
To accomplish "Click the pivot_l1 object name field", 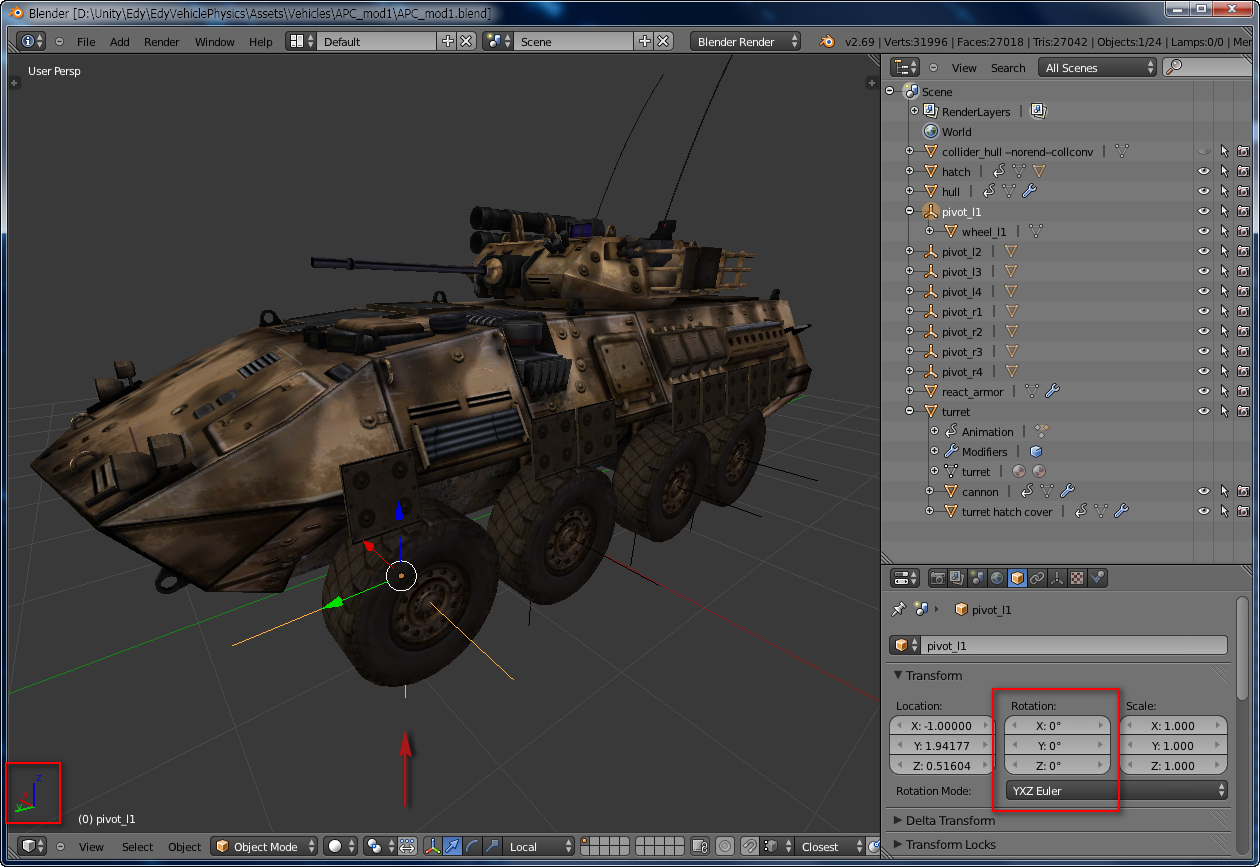I will 1073,646.
